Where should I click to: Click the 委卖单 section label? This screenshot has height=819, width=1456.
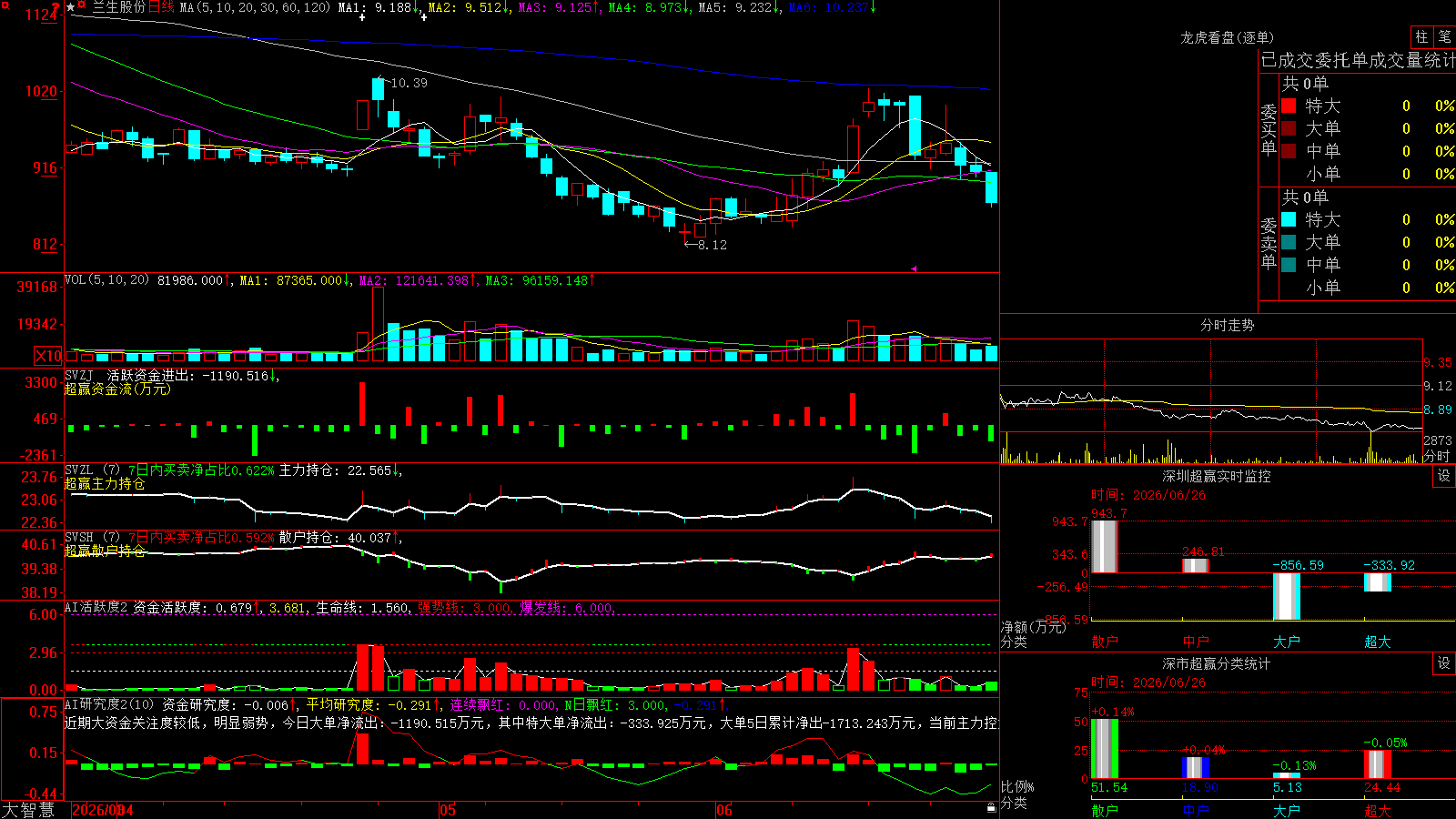pos(1269,242)
